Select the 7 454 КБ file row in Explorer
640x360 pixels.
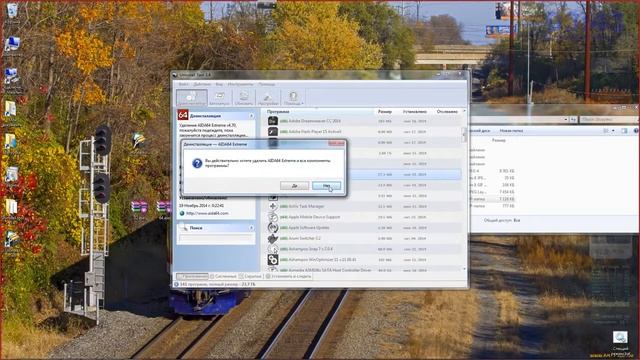tap(492, 191)
